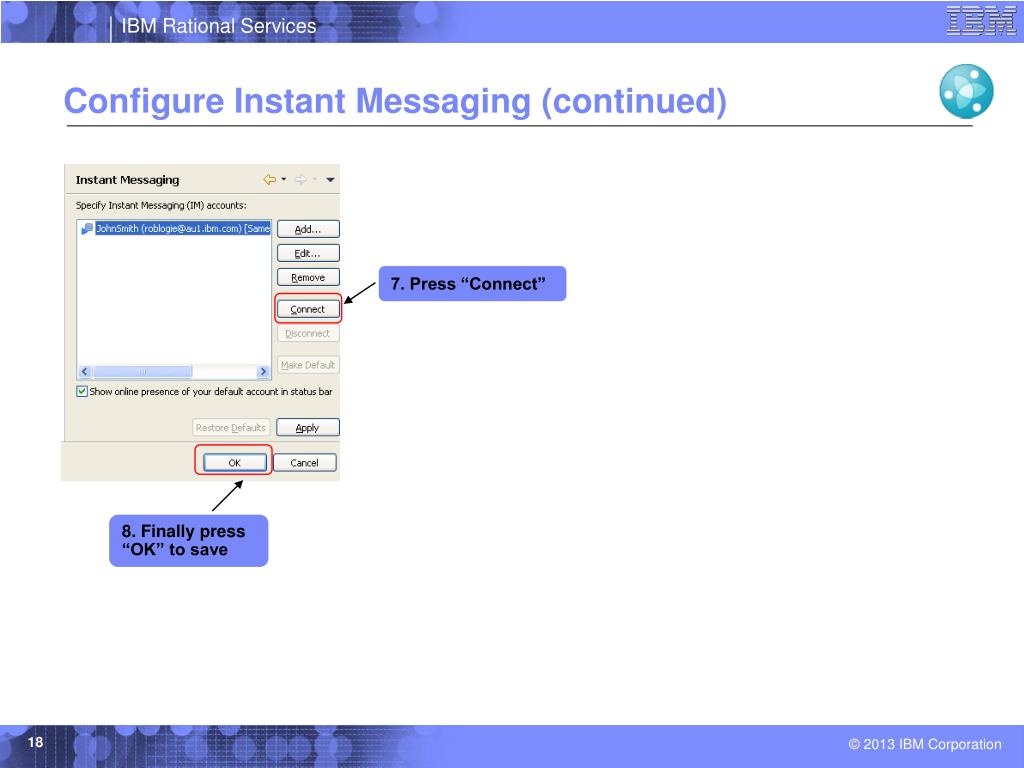Click the horizontal scrollbar thumb in account list
This screenshot has width=1024, height=768.
pyautogui.click(x=142, y=372)
